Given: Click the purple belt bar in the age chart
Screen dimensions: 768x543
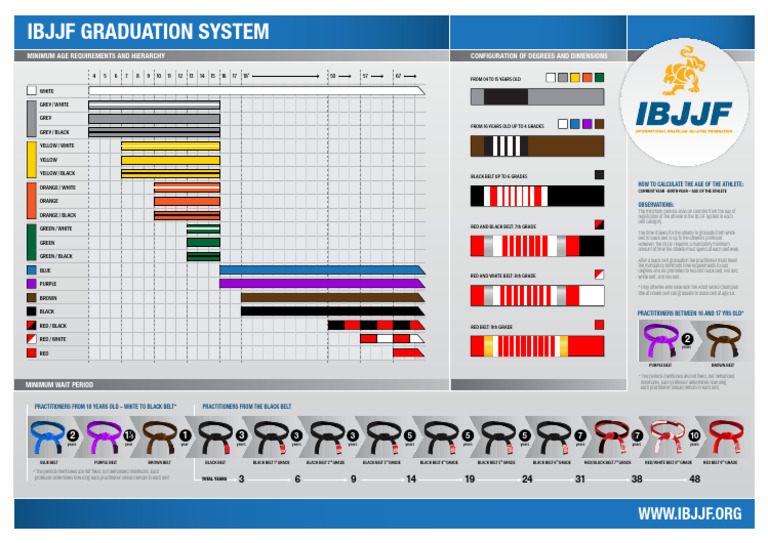Looking at the screenshot, I should (x=322, y=284).
